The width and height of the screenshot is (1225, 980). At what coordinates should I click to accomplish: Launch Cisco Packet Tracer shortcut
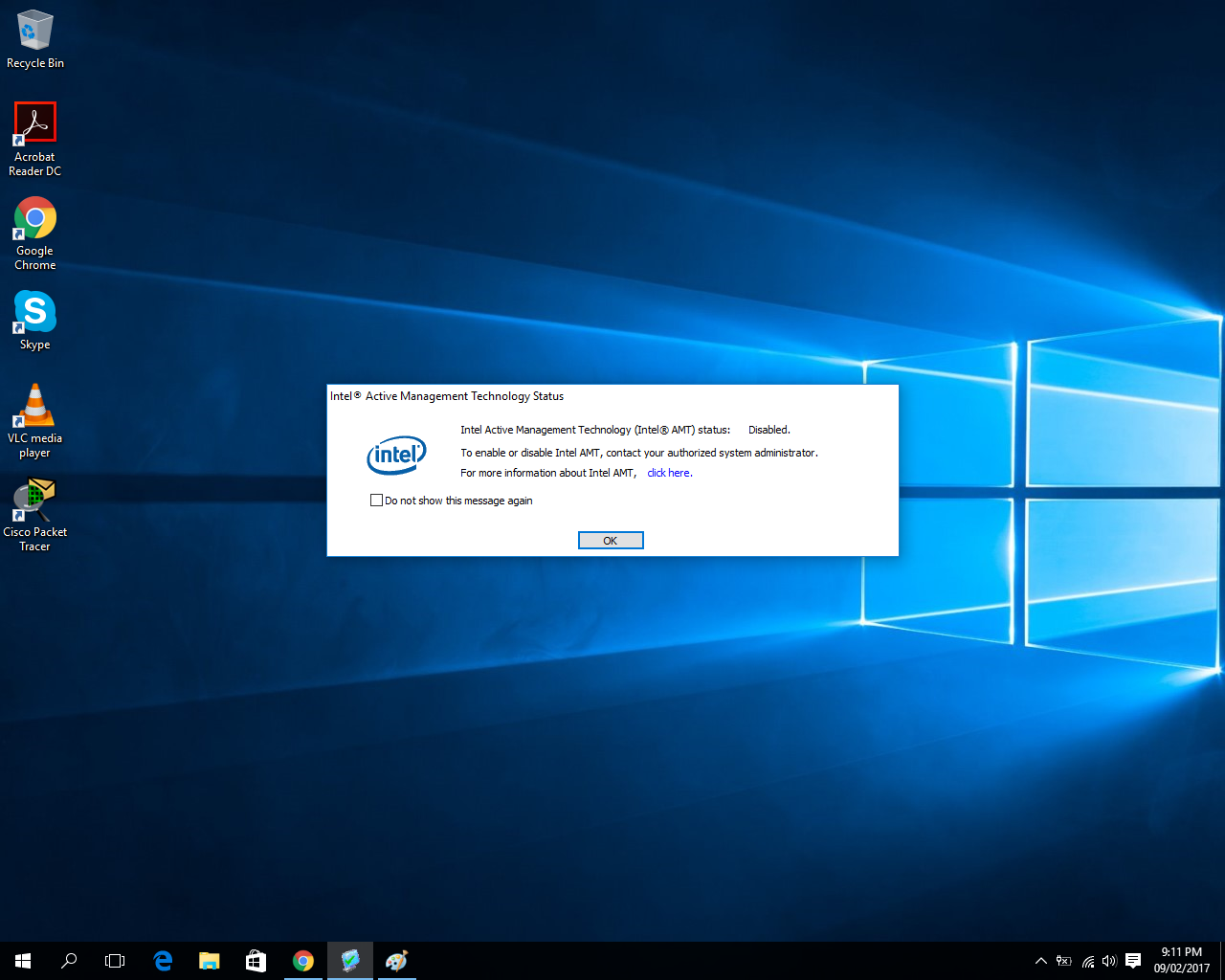point(35,500)
